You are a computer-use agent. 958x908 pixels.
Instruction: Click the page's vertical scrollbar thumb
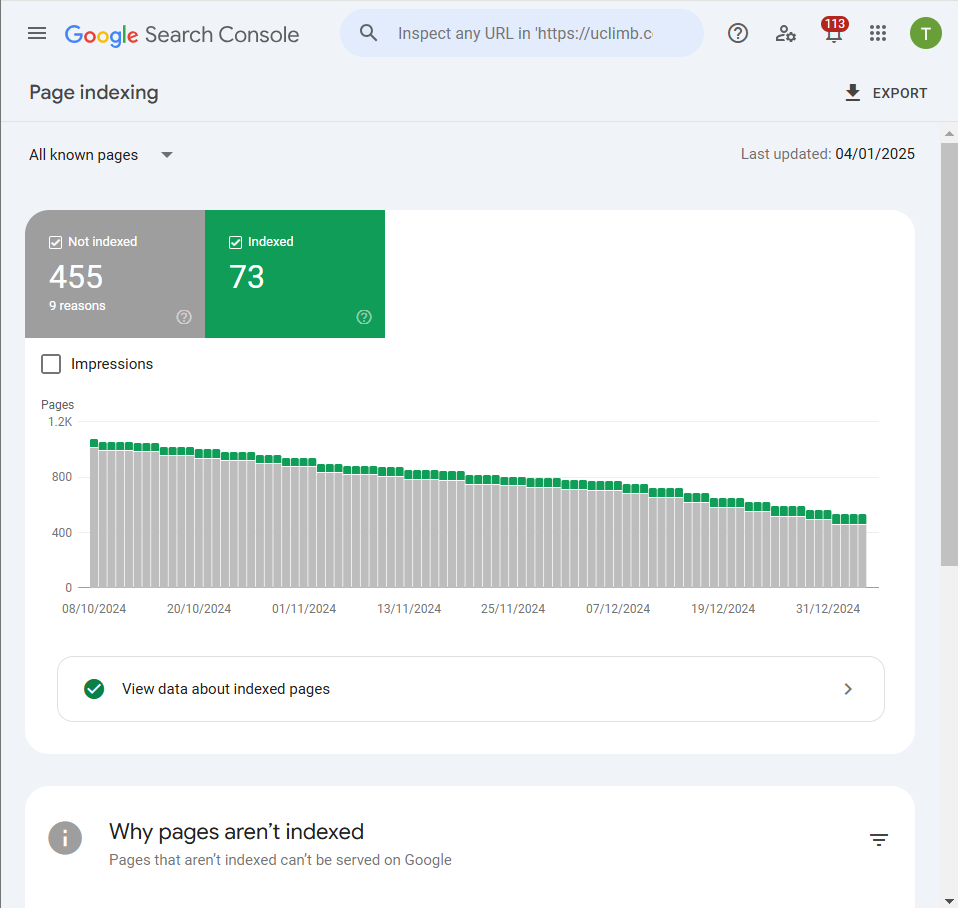(949, 350)
